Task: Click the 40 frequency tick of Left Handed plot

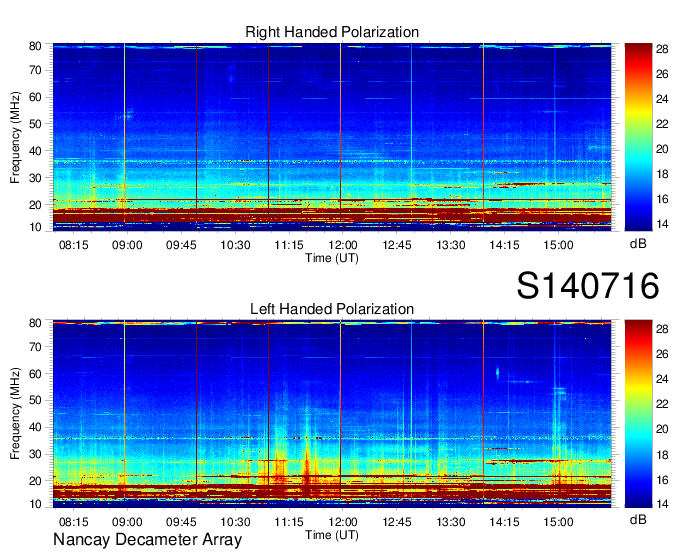Action: coord(35,428)
